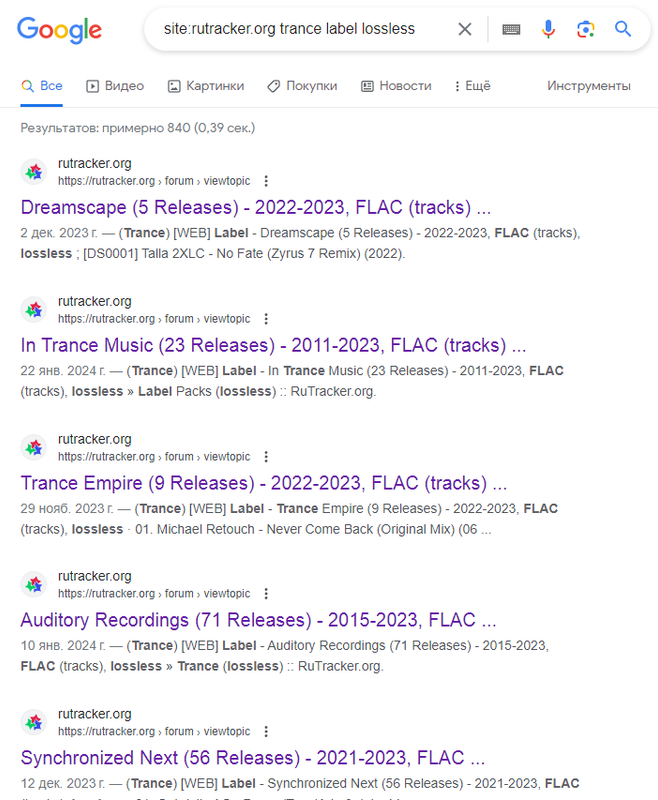Open the three-dot menu for the Trance Empire result
Viewport: 658px width, 800px height.
(266, 457)
